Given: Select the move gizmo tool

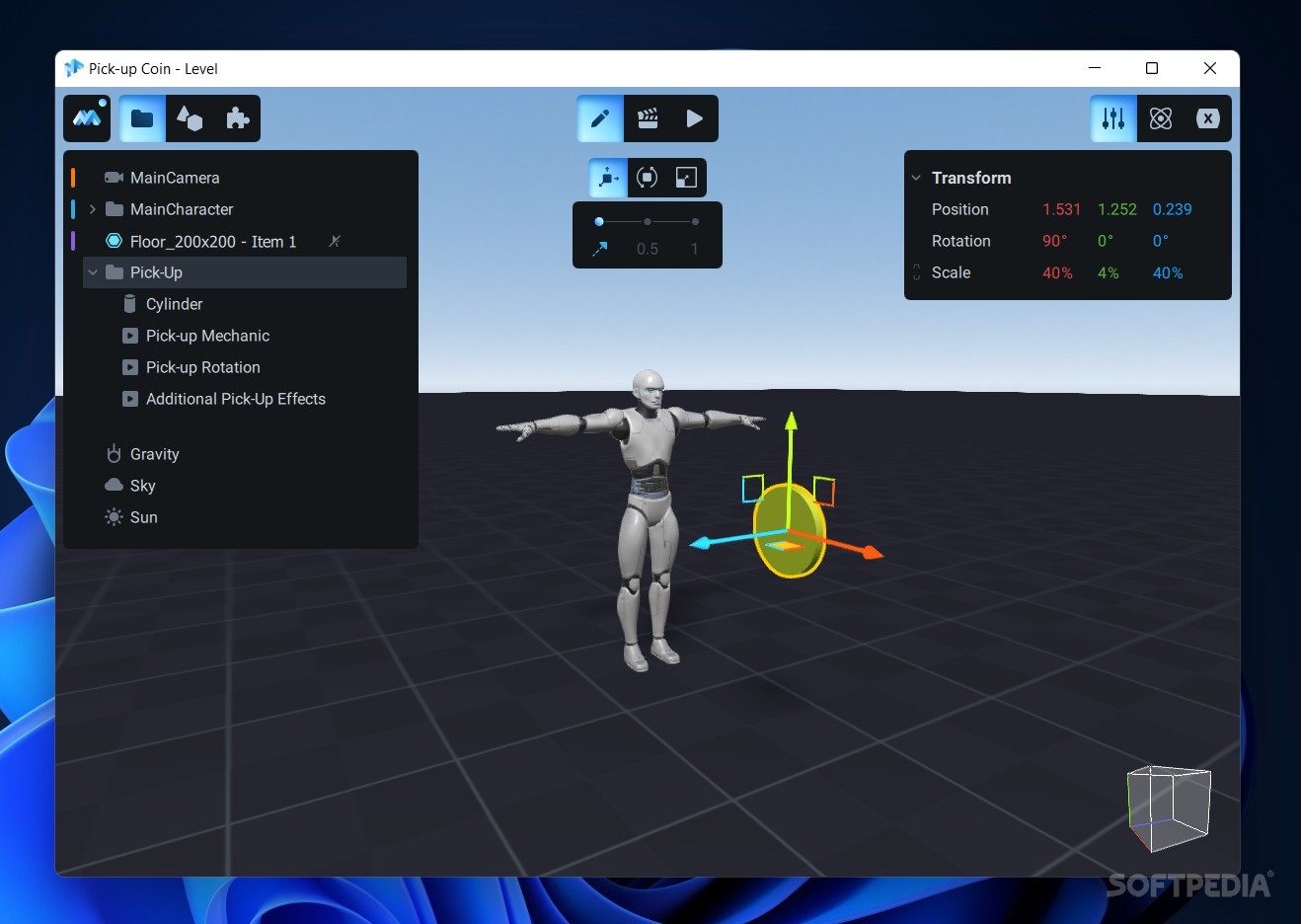Looking at the screenshot, I should click(x=608, y=178).
